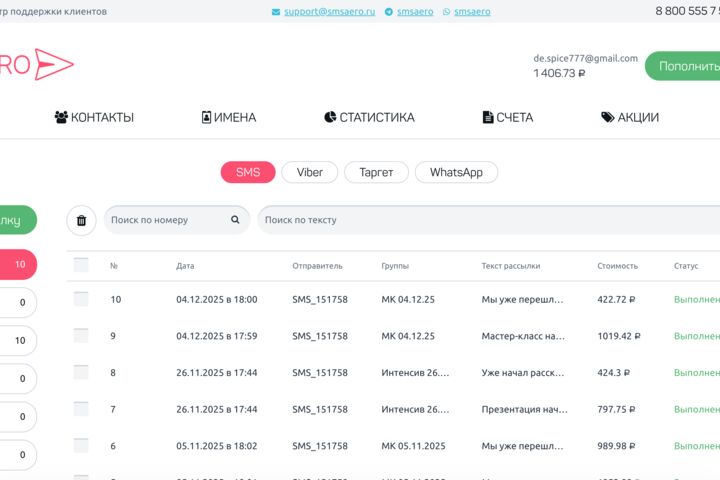720x480 pixels.
Task: Open the WhatsApp smsaero link
Action: 472,12
